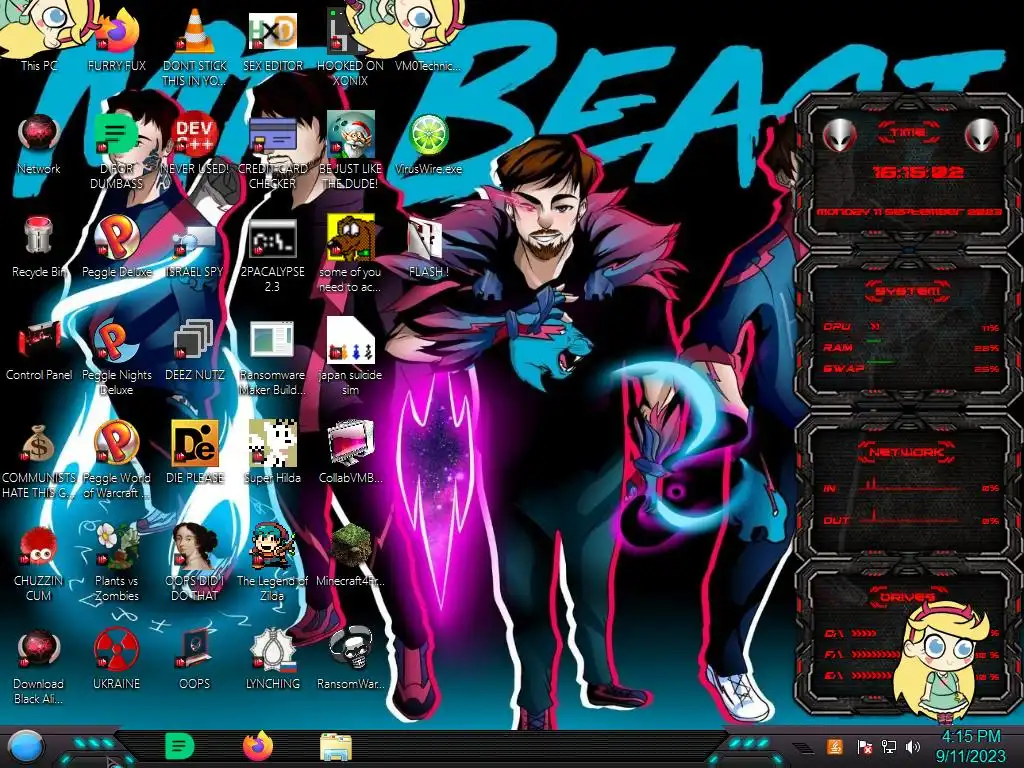
Task: Click the OUT traffic graph
Action: click(x=914, y=517)
